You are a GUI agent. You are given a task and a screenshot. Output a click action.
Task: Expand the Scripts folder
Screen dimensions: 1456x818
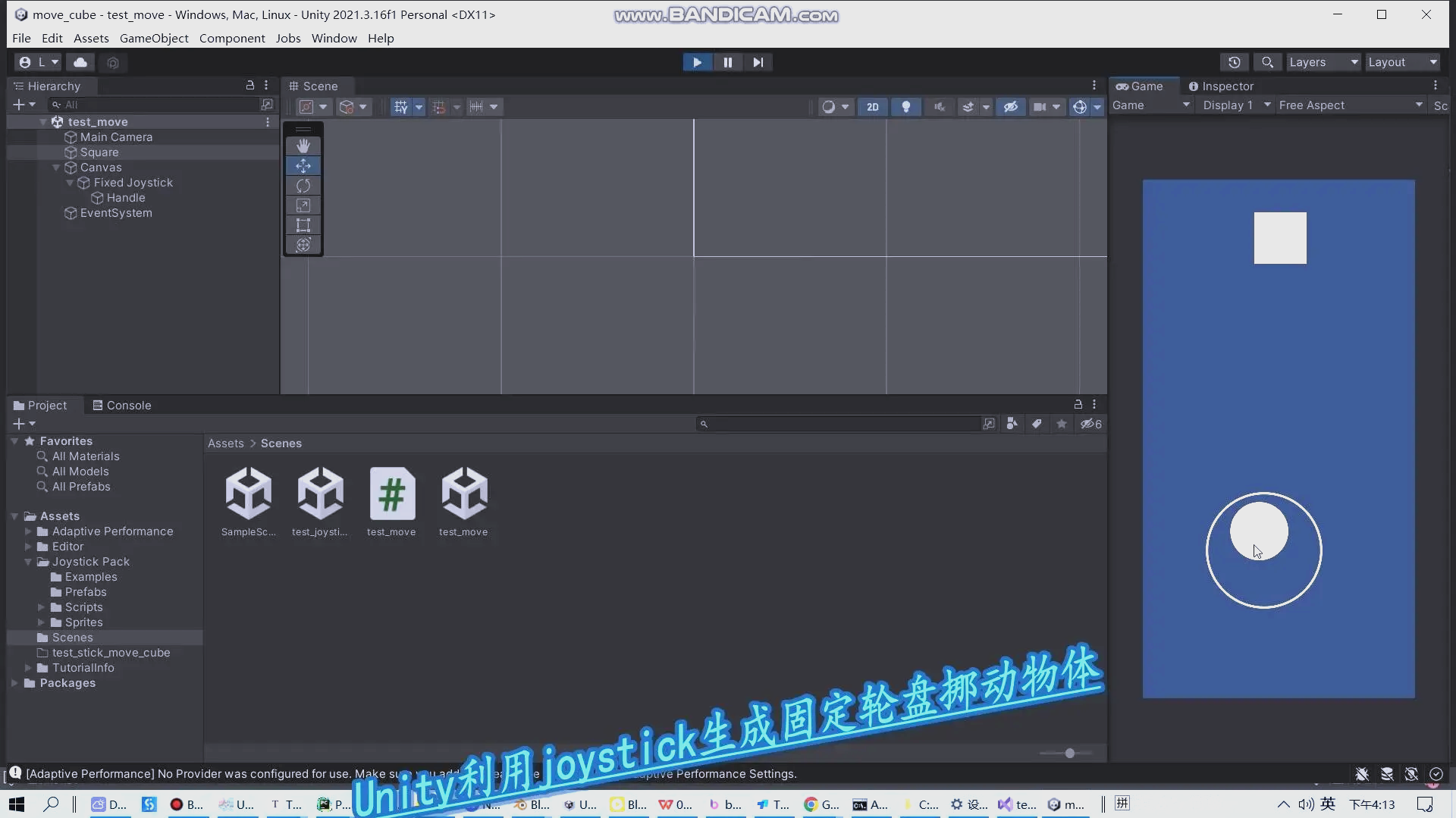(41, 607)
